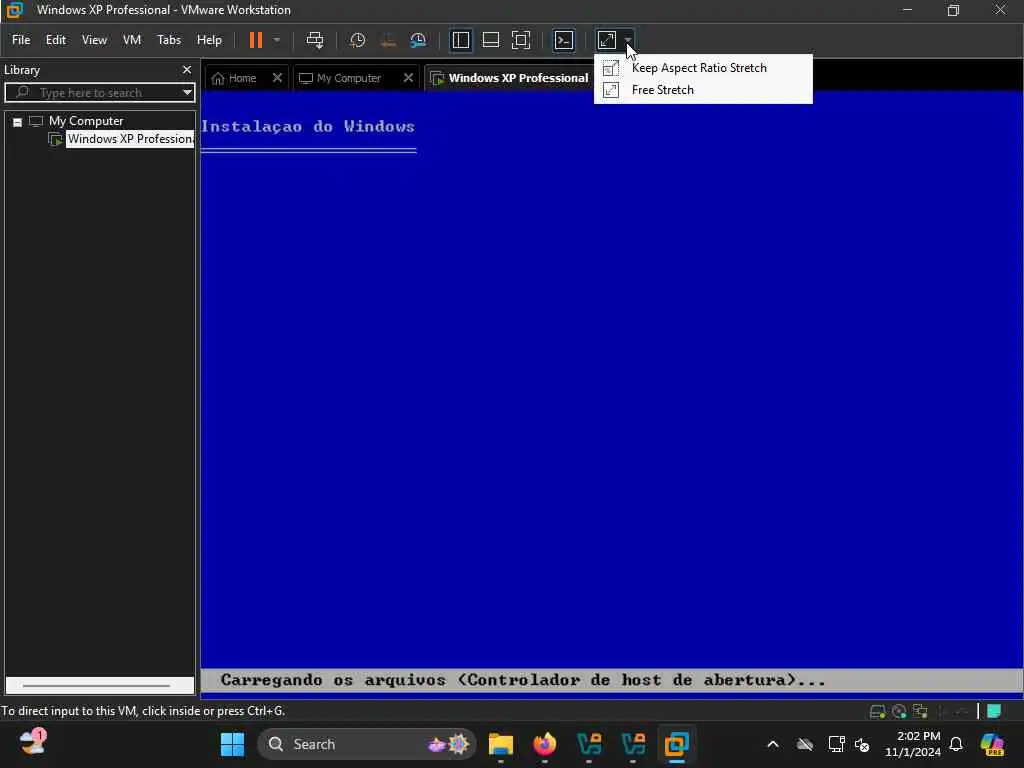Open the notifications bell icon

point(956,744)
